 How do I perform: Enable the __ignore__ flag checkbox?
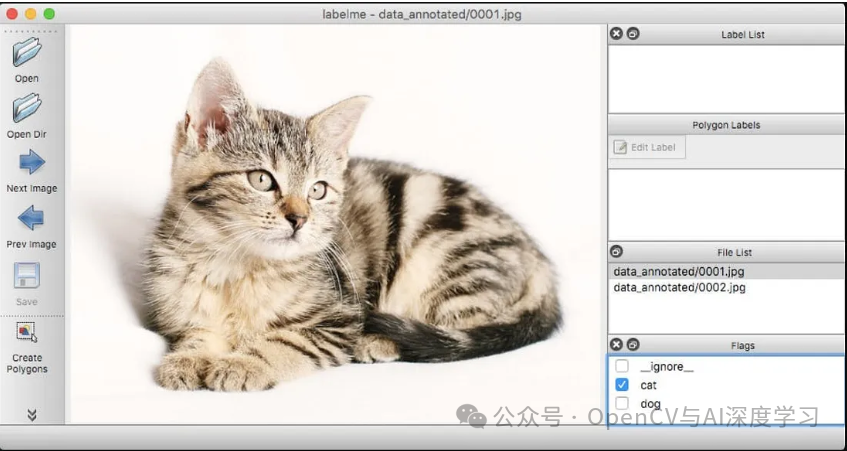pos(622,366)
